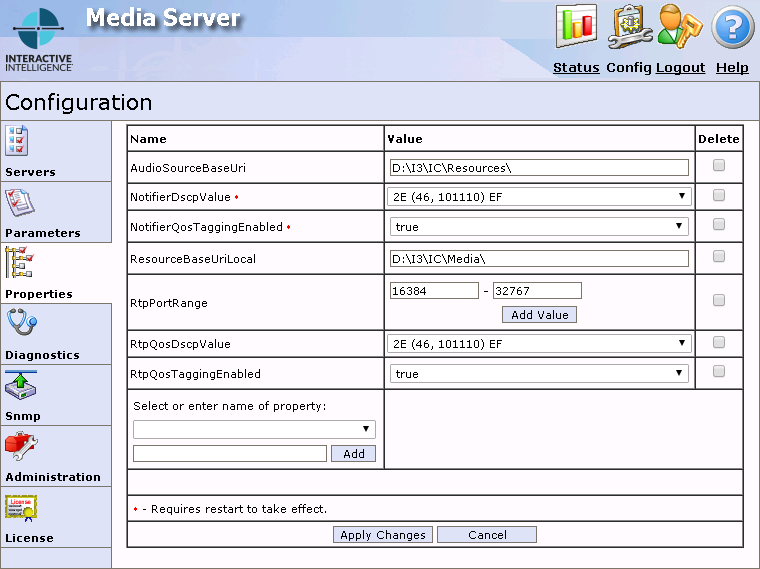Click the Config gear and wrench icon

coord(630,27)
